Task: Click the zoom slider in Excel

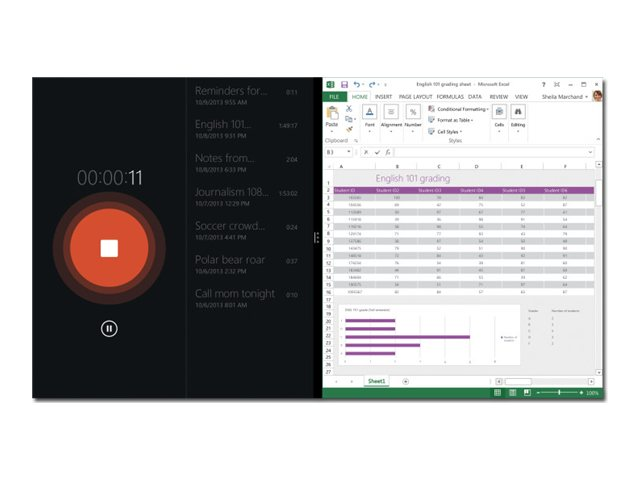Action: pyautogui.click(x=559, y=393)
